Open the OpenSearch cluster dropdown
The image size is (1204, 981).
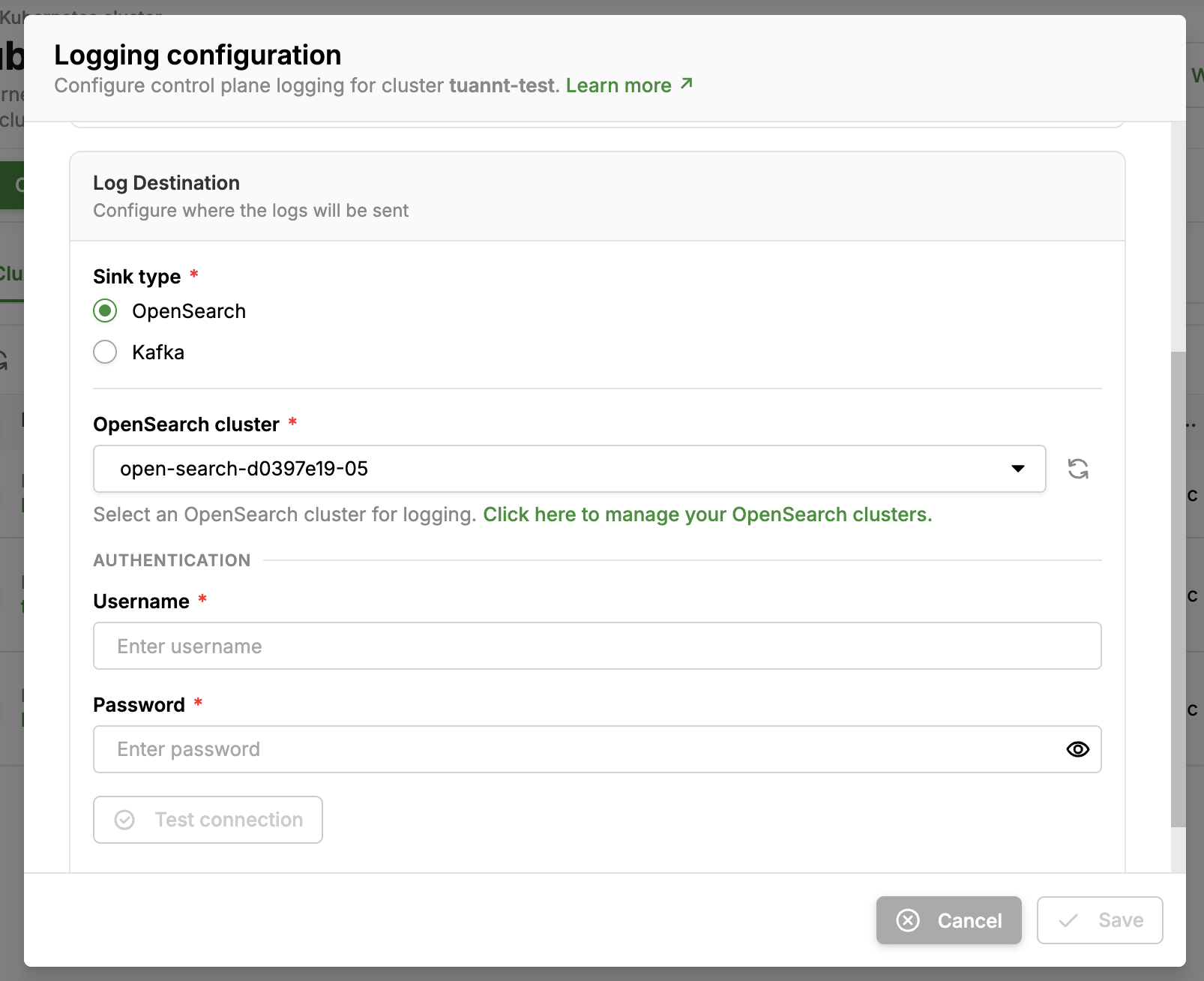(x=570, y=469)
